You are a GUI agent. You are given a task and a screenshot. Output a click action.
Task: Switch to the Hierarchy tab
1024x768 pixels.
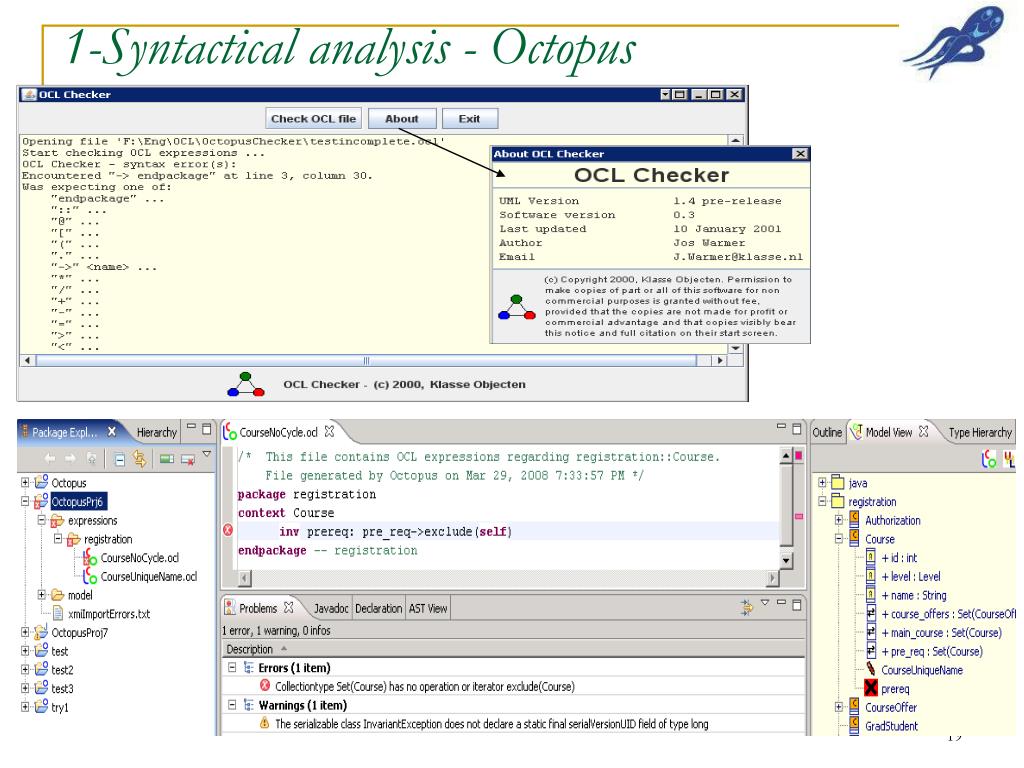coord(157,432)
